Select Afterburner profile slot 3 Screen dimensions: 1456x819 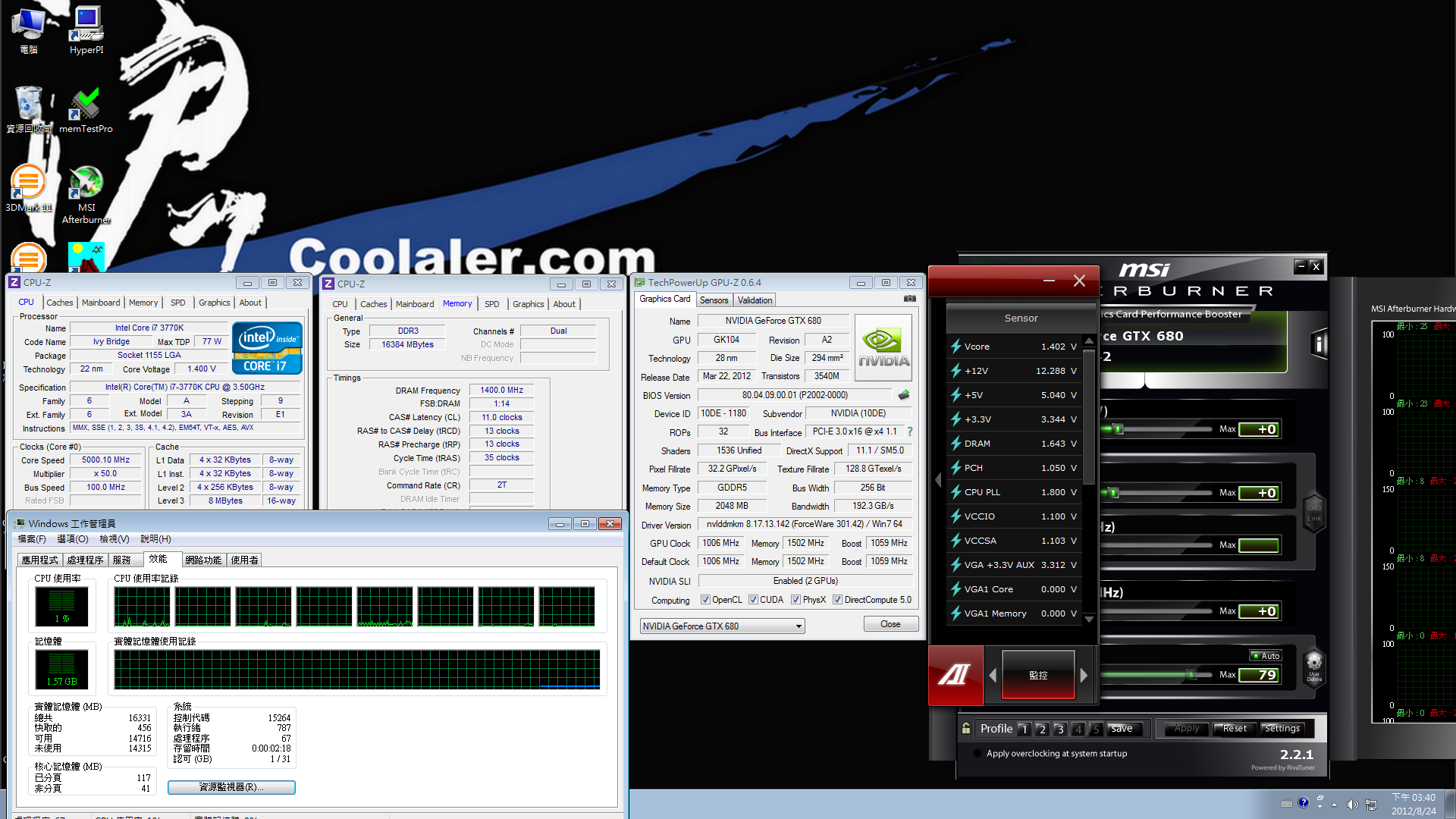click(x=1060, y=729)
